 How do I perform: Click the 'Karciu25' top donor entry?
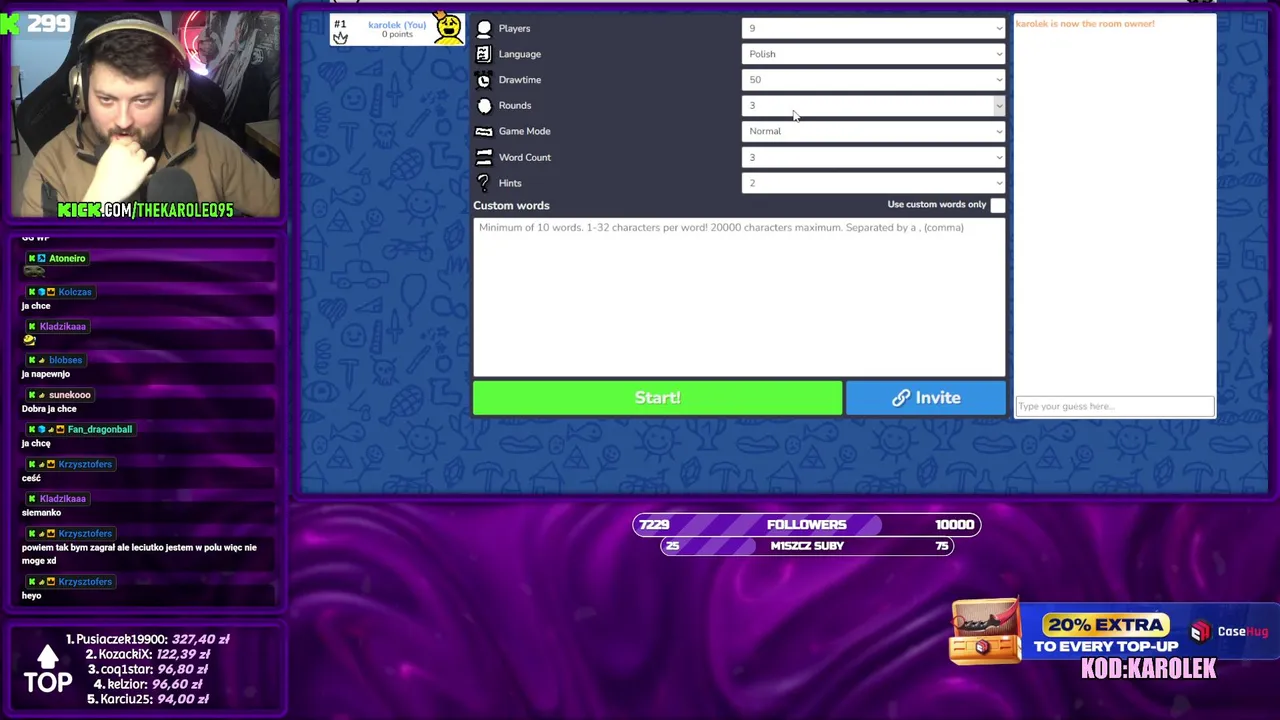148,699
